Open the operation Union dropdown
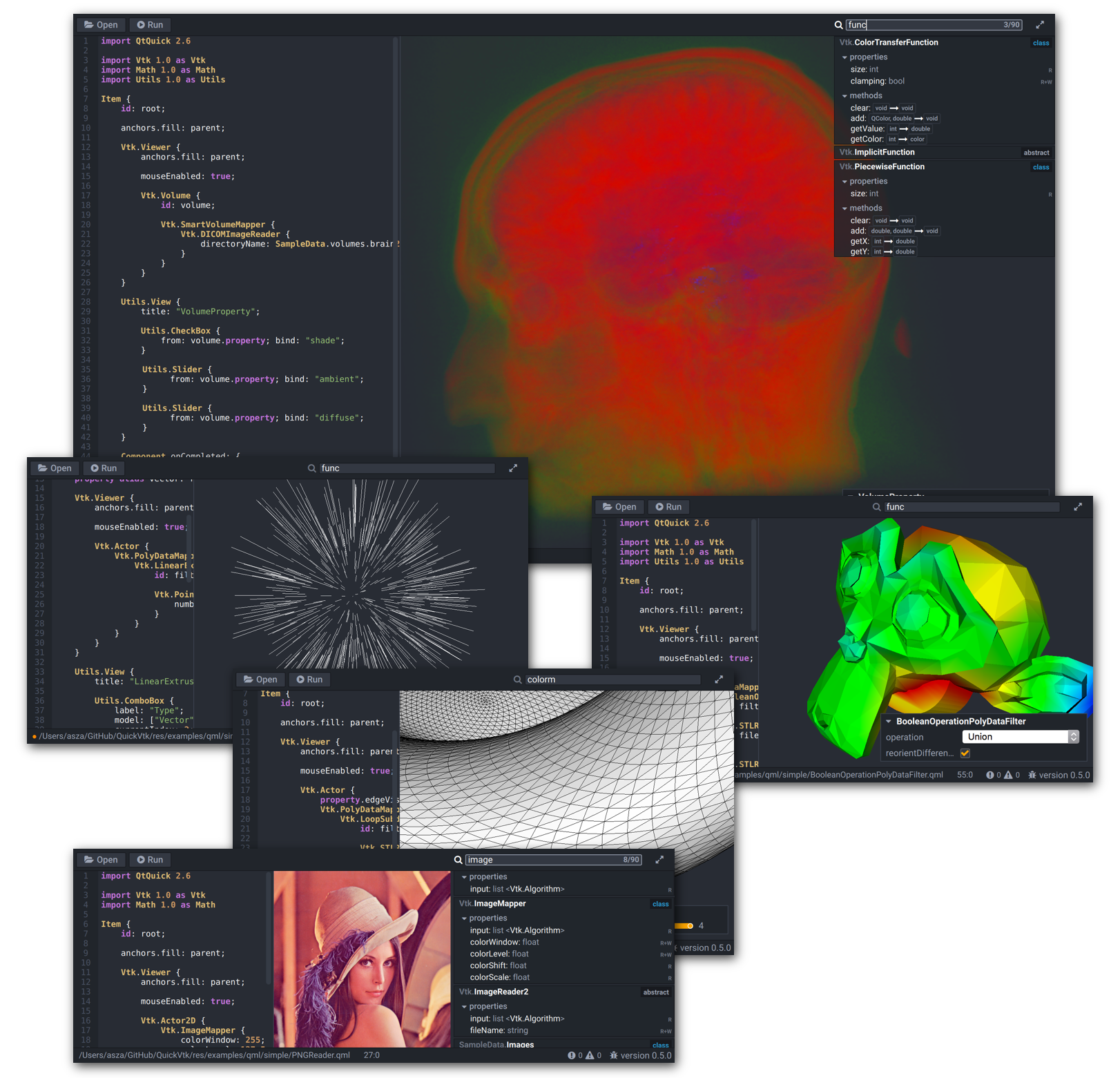1120x1078 pixels. [1020, 737]
